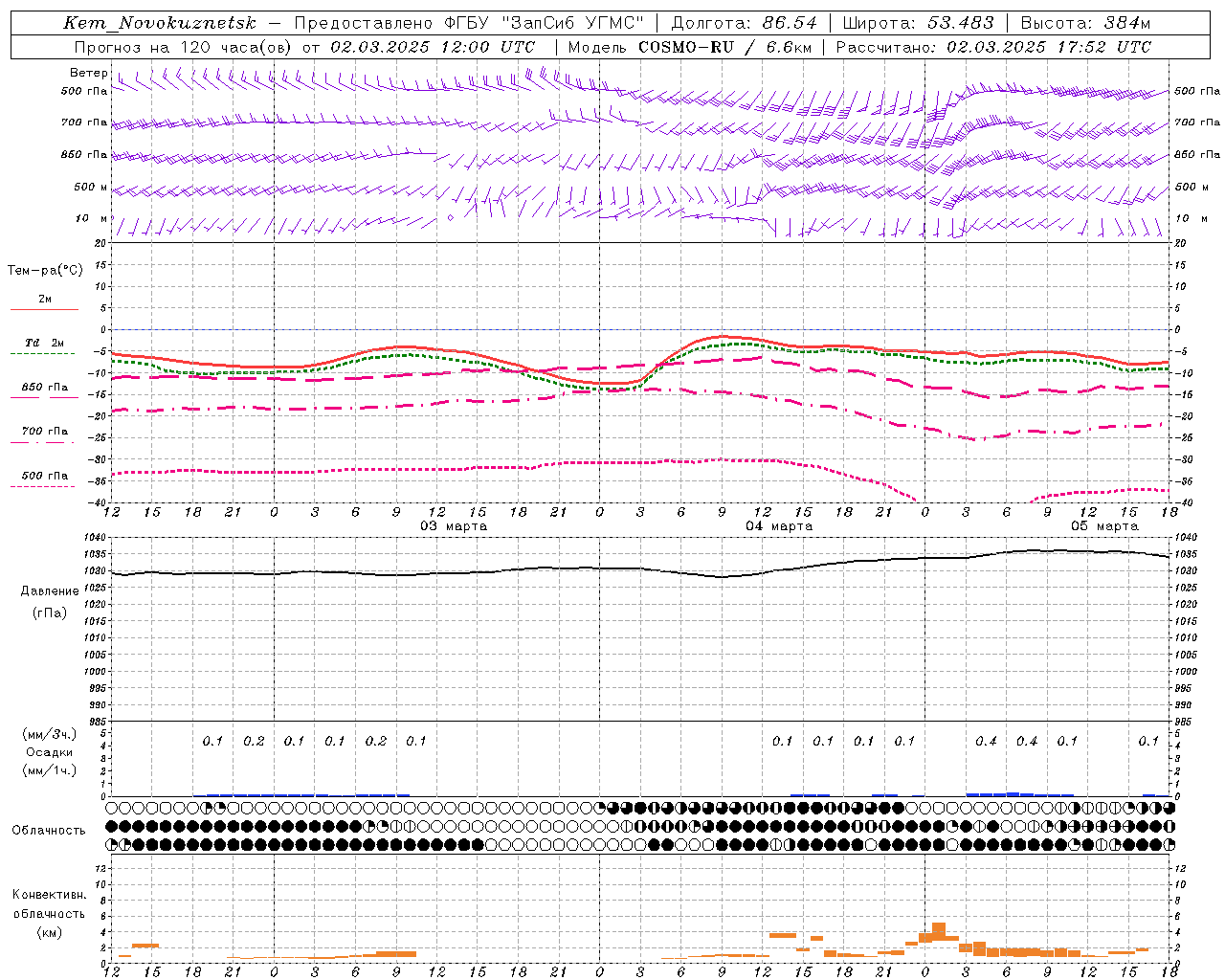The width and height of the screenshot is (1225, 980).
Task: Click the 03 марта date label
Action: pyautogui.click(x=454, y=526)
